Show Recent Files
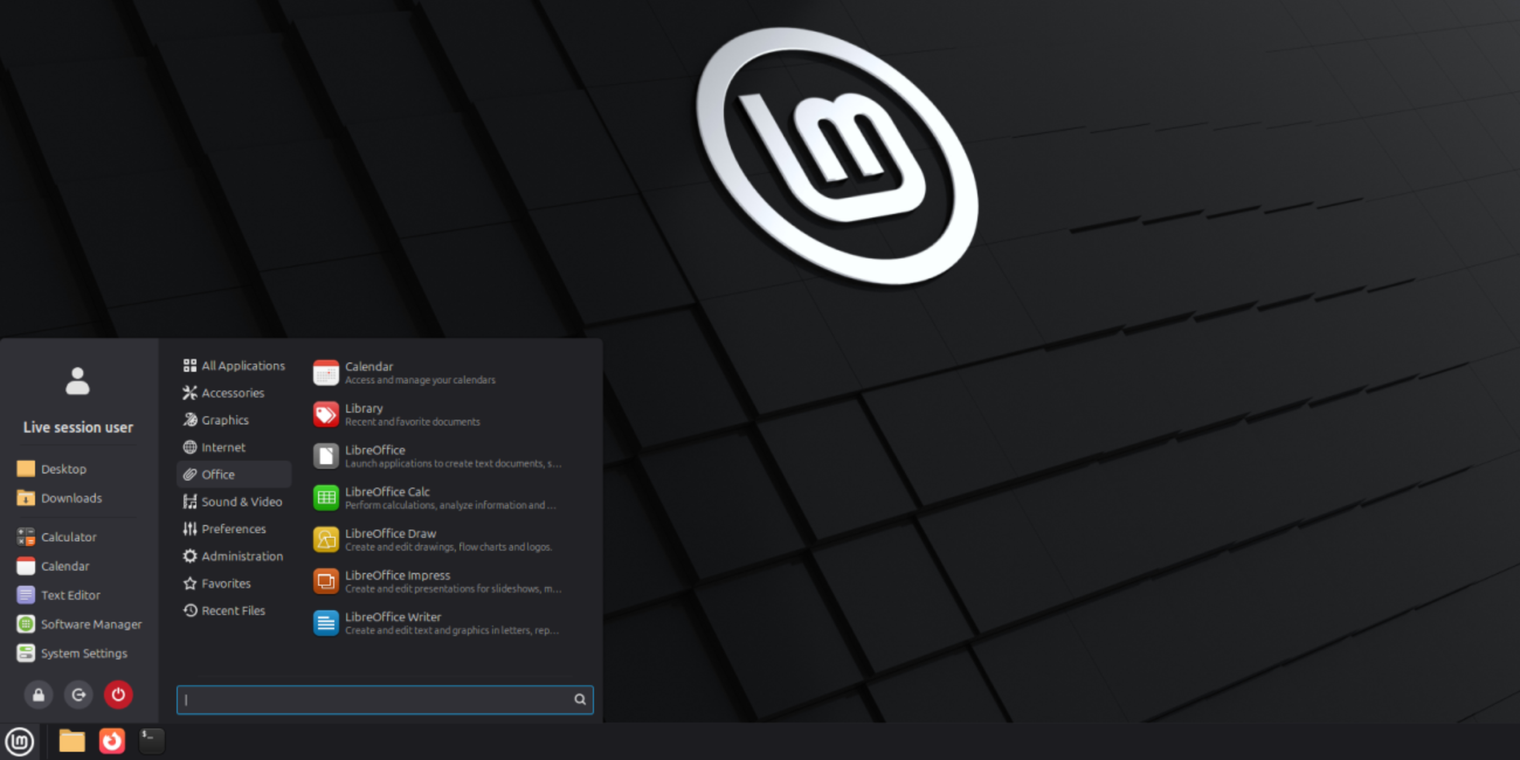This screenshot has height=760, width=1520. click(x=231, y=610)
